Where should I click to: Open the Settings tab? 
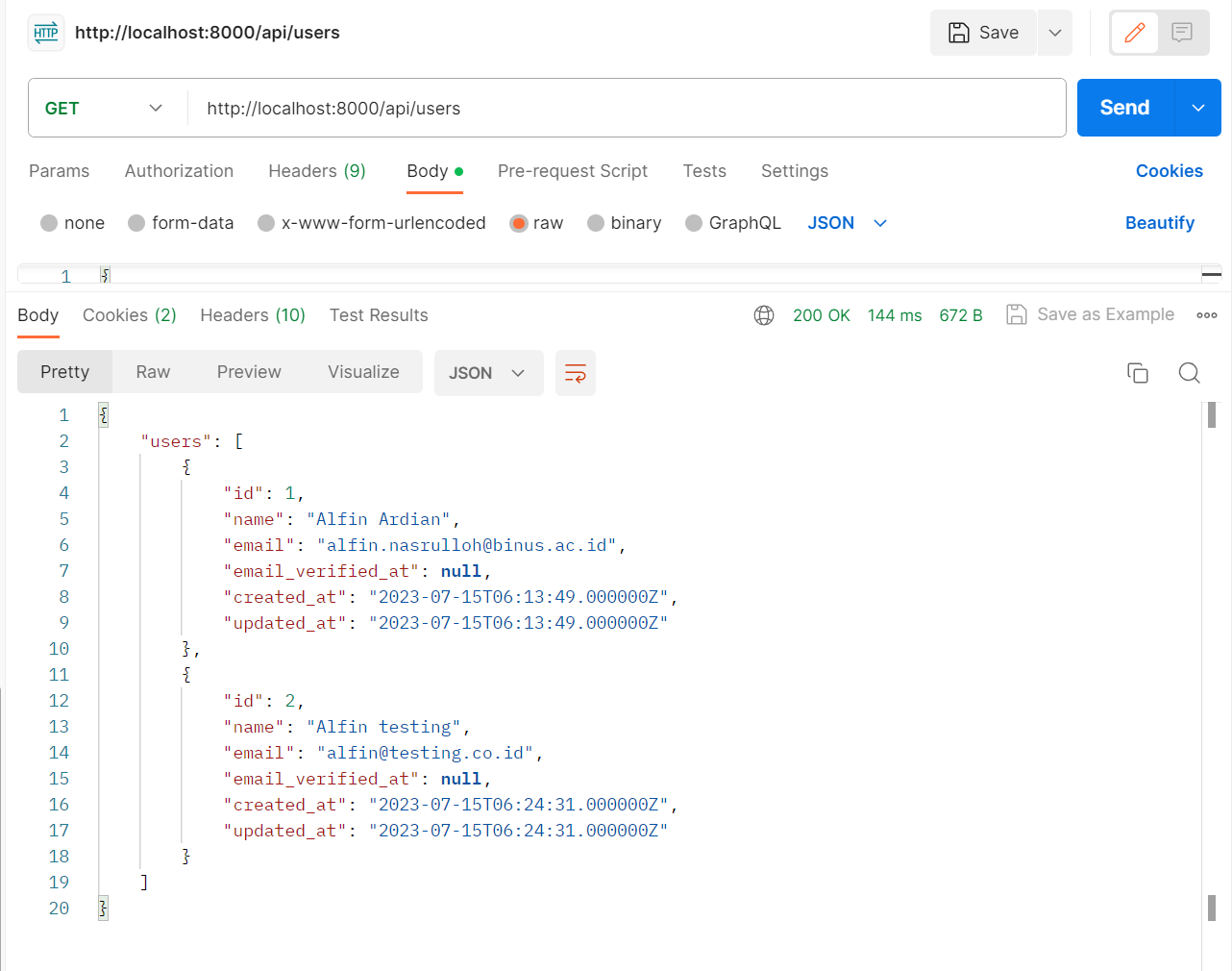click(795, 171)
